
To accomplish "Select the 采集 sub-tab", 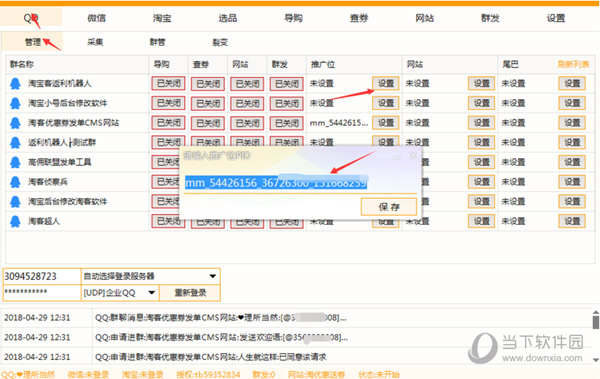I will pos(95,42).
